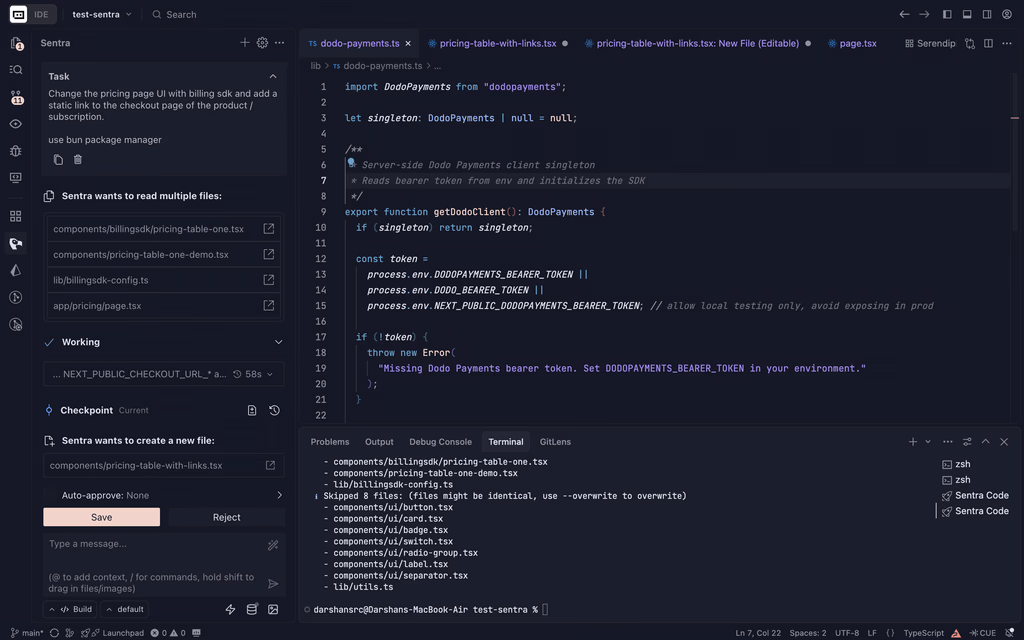1024x640 pixels.
Task: Open the page.tsx editor tab
Action: pos(857,44)
